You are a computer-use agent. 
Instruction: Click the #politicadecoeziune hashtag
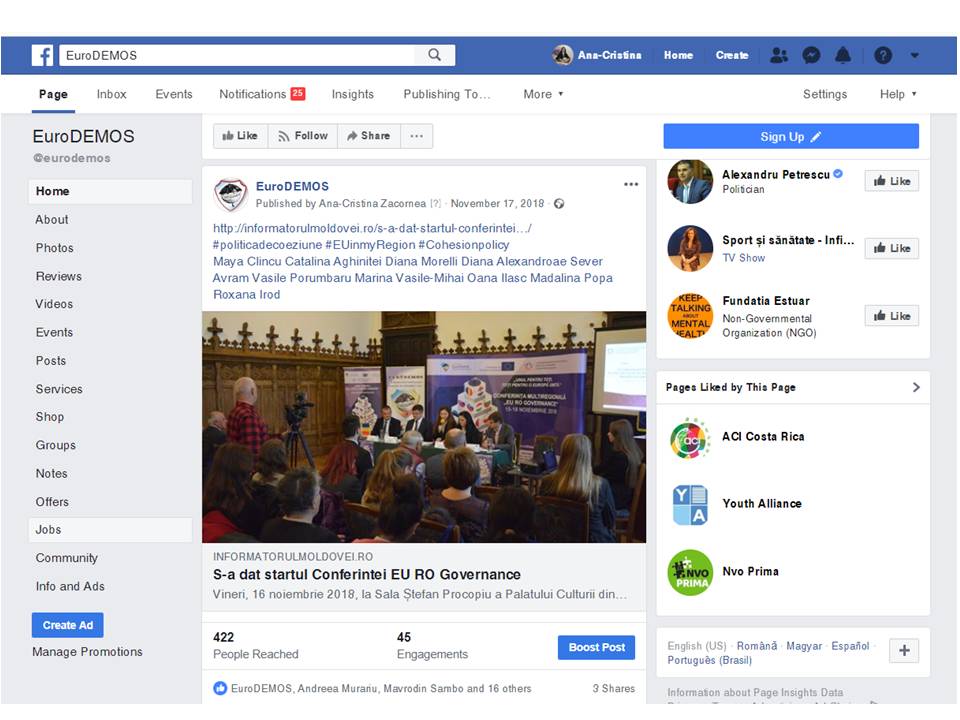coord(268,245)
